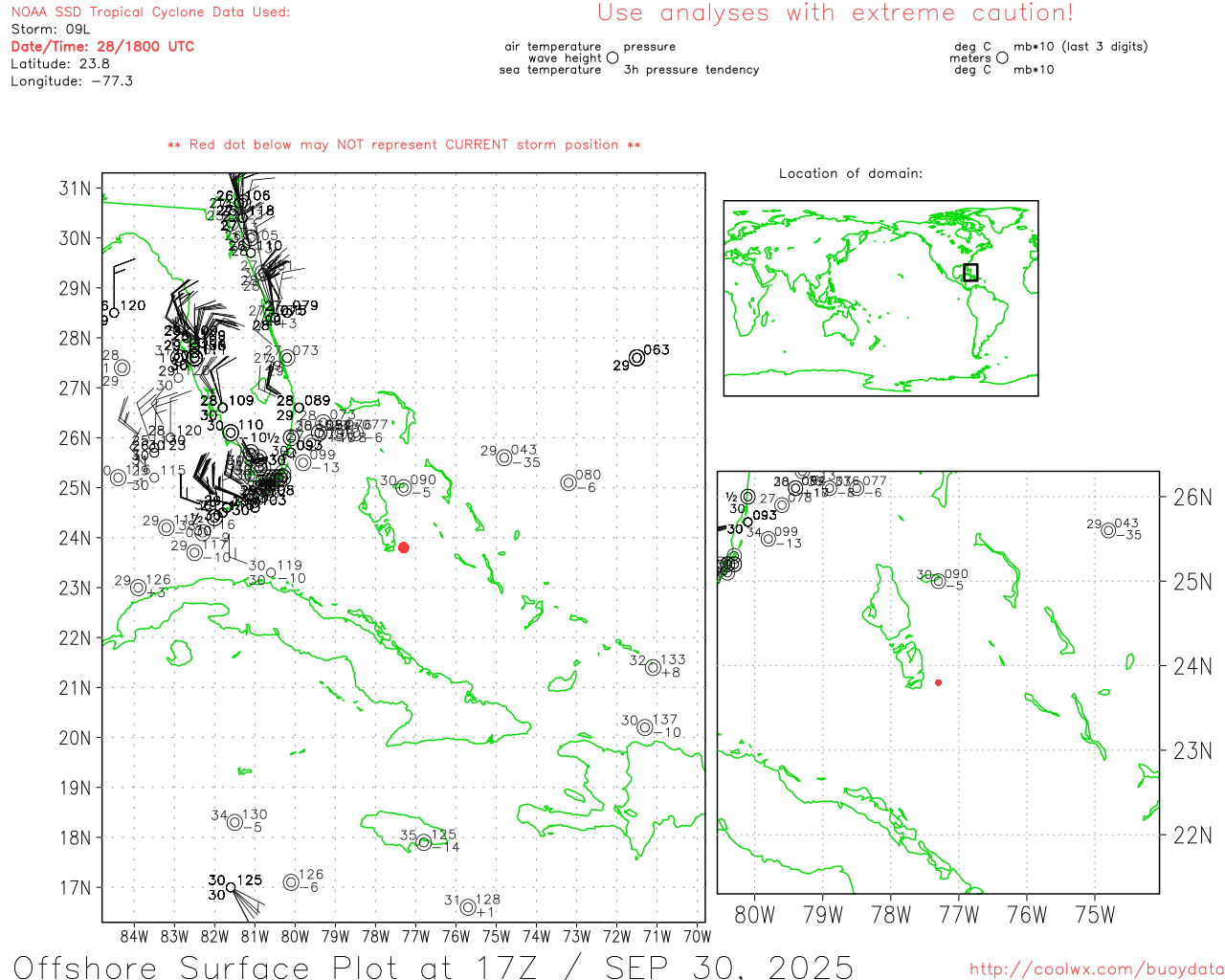Select the 'Location of domain:' caption

[x=851, y=173]
